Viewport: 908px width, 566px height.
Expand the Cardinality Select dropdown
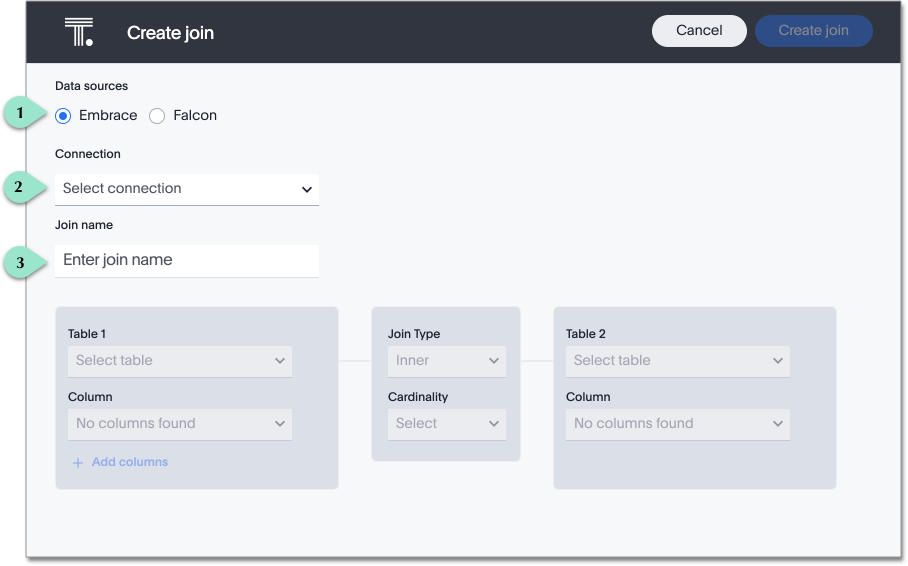click(x=446, y=424)
